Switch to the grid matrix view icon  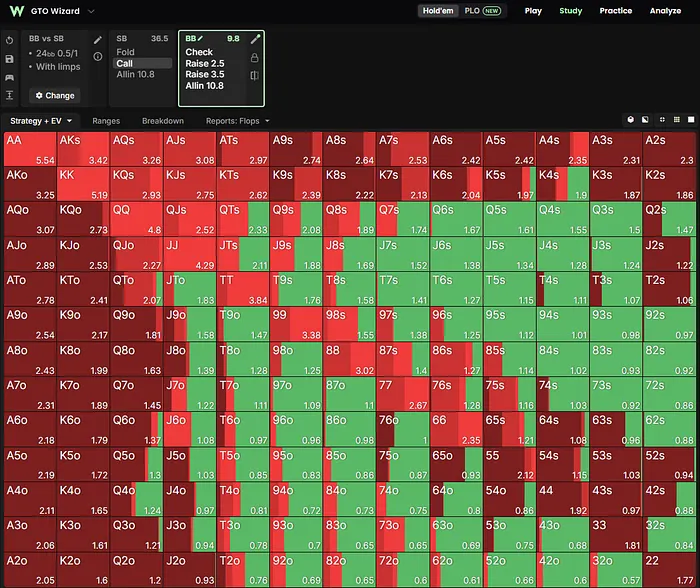(677, 120)
